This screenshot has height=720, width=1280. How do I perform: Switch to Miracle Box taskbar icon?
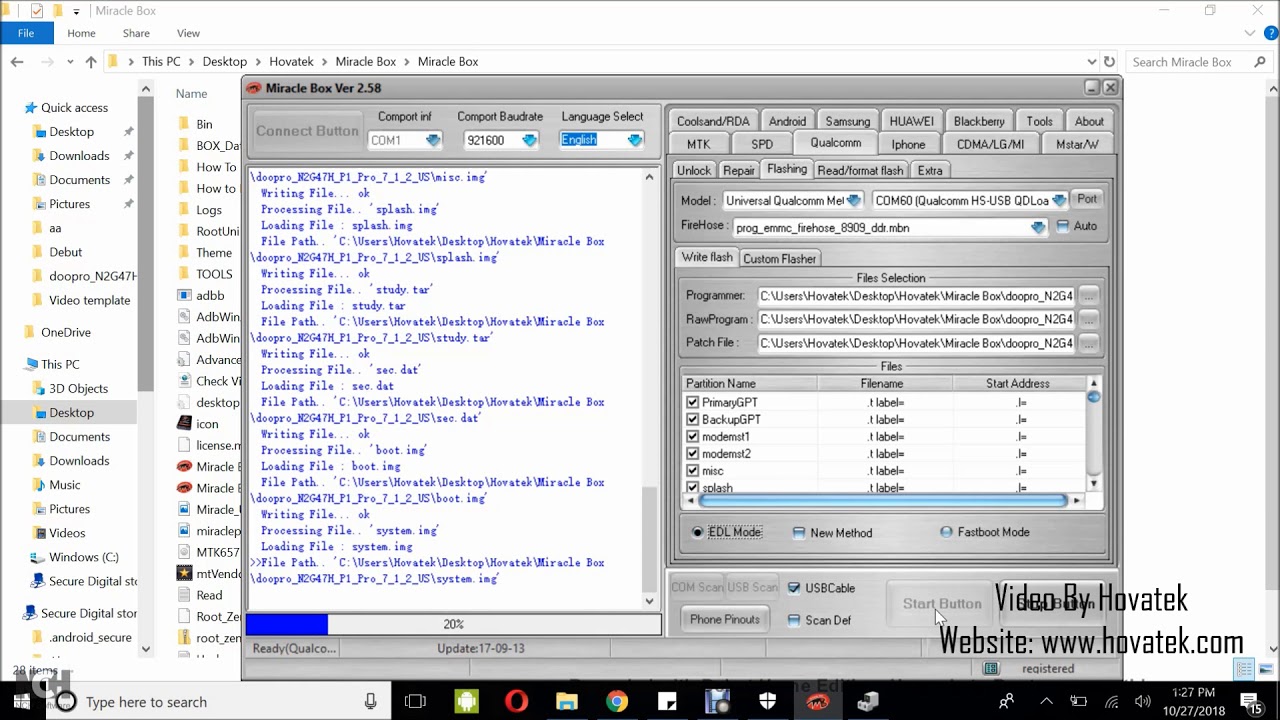(817, 702)
